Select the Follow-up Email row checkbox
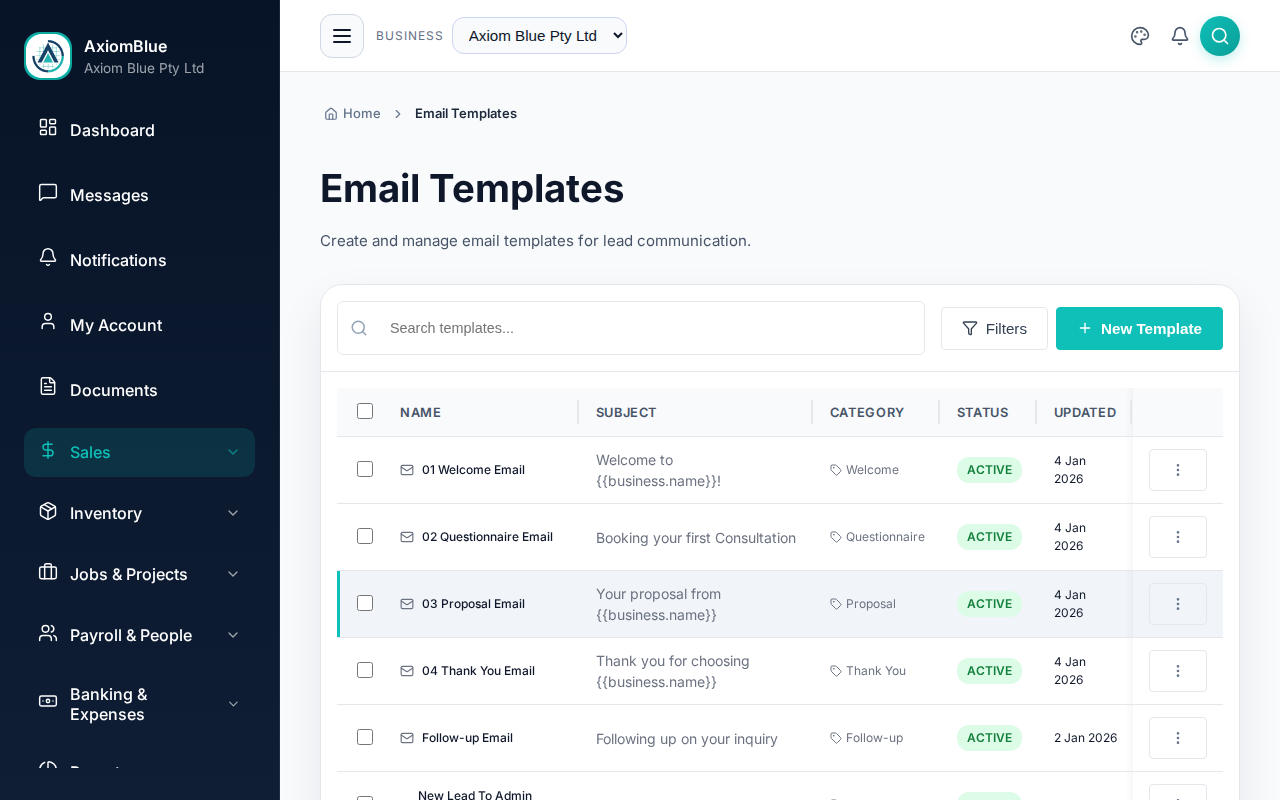 click(x=365, y=737)
